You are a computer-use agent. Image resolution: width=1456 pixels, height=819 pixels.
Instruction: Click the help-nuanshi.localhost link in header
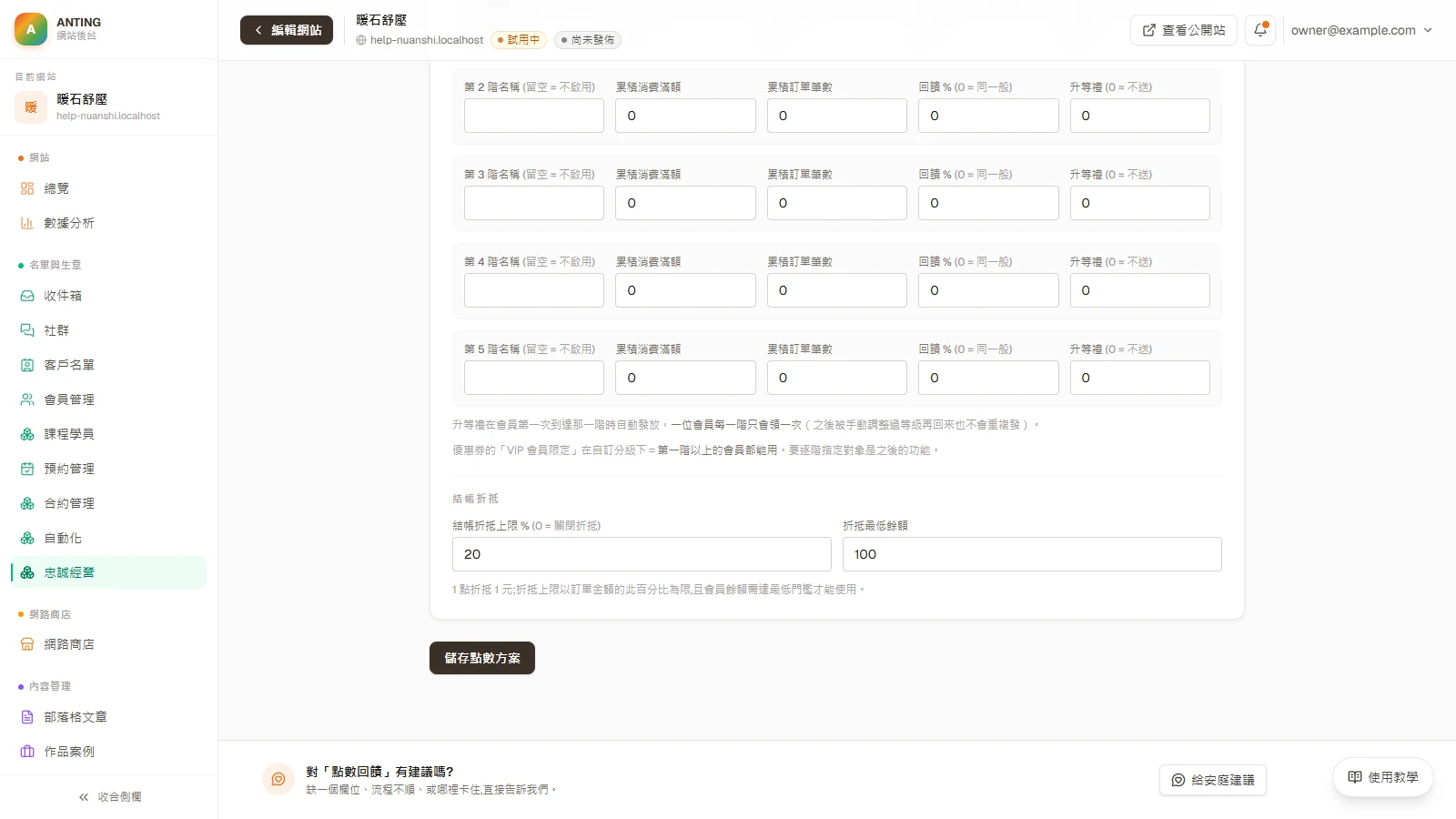pos(420,40)
